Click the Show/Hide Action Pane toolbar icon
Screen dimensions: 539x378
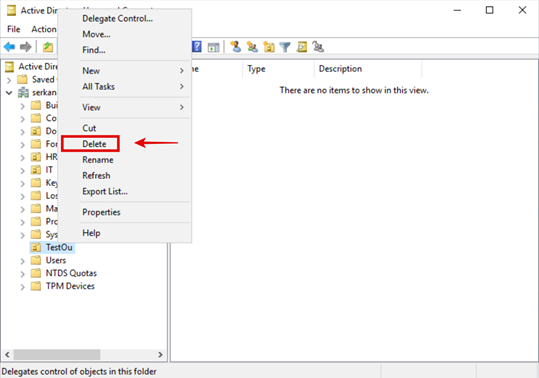[213, 47]
